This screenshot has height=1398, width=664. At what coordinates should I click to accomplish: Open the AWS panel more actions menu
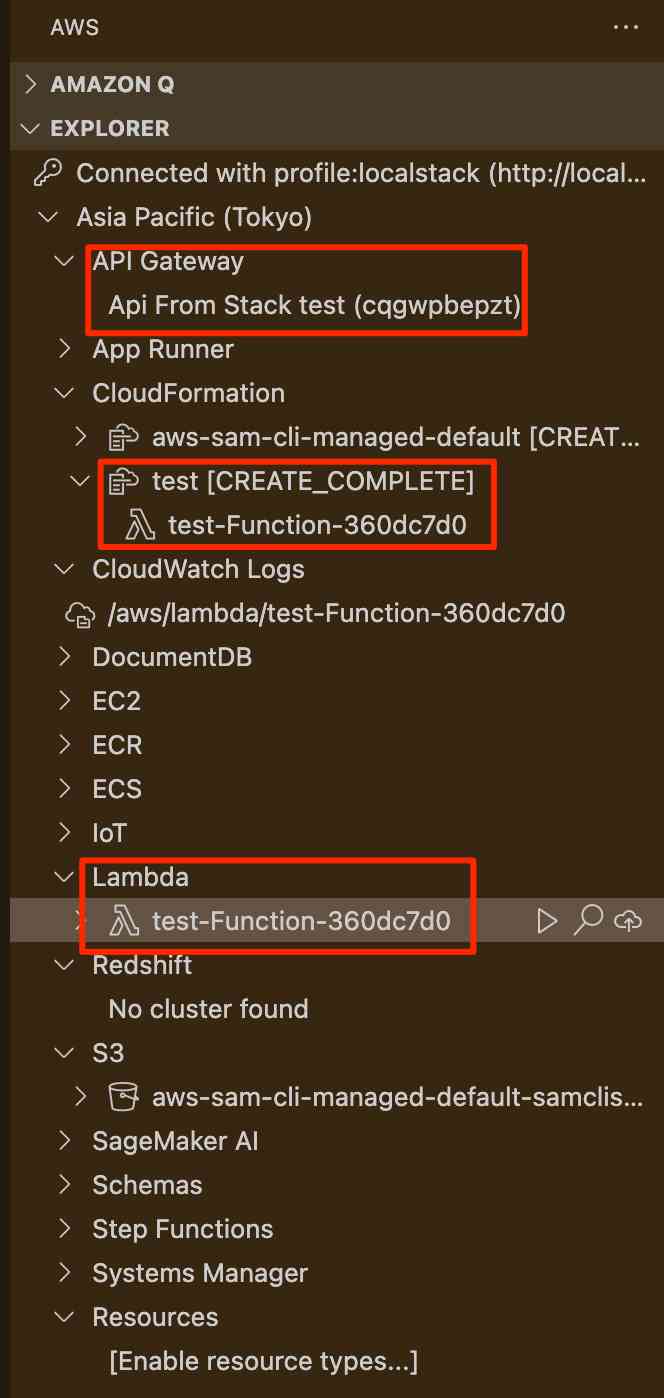point(625,27)
